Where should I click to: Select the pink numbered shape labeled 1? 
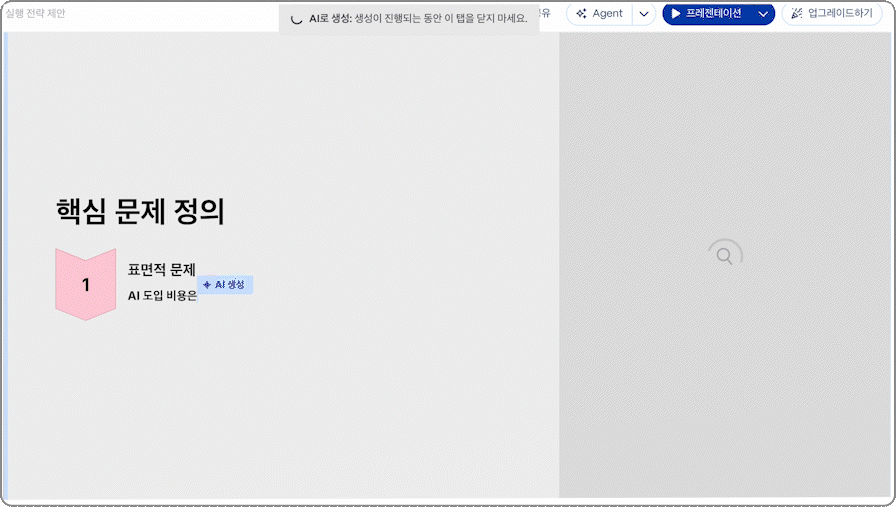point(85,285)
